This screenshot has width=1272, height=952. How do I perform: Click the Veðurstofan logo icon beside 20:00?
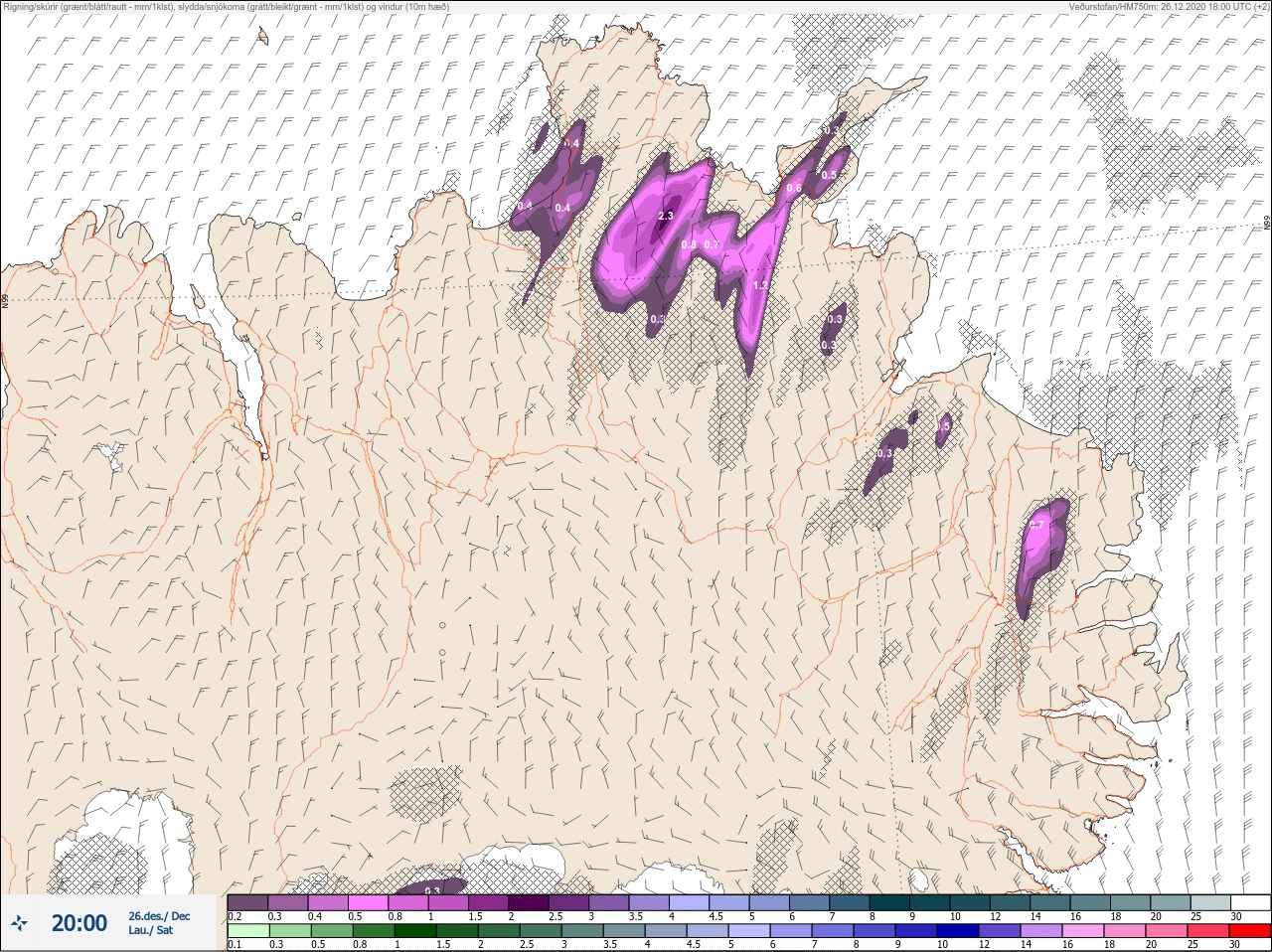[x=19, y=923]
